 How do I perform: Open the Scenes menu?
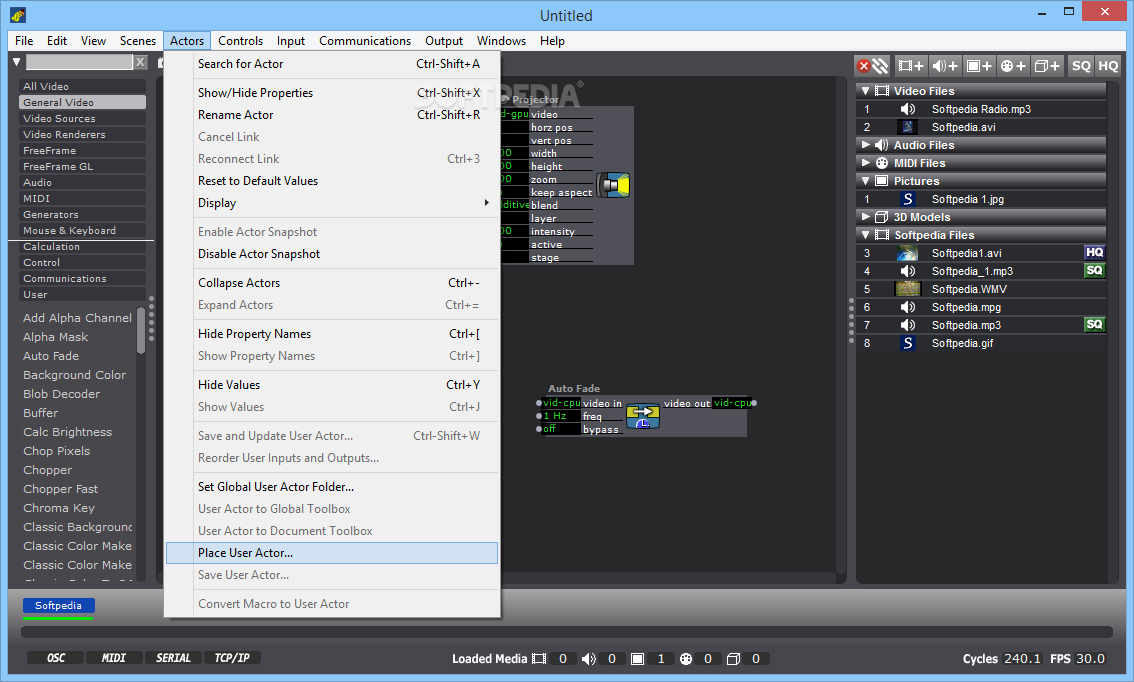[x=137, y=41]
